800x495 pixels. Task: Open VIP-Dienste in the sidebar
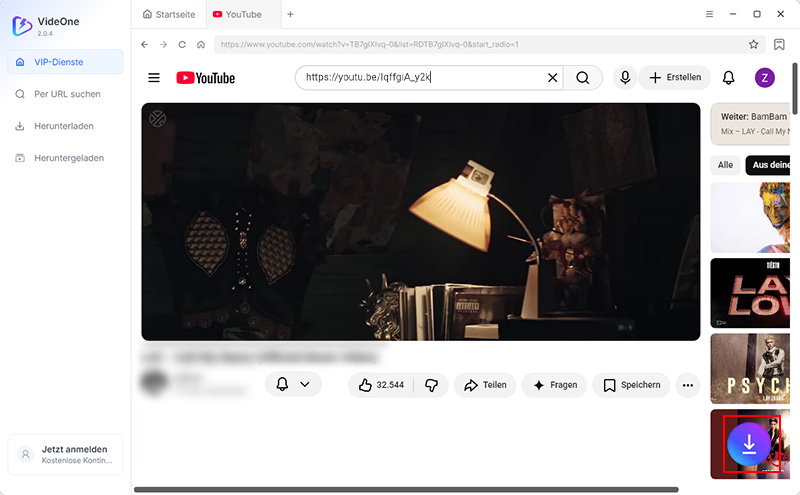click(x=65, y=62)
